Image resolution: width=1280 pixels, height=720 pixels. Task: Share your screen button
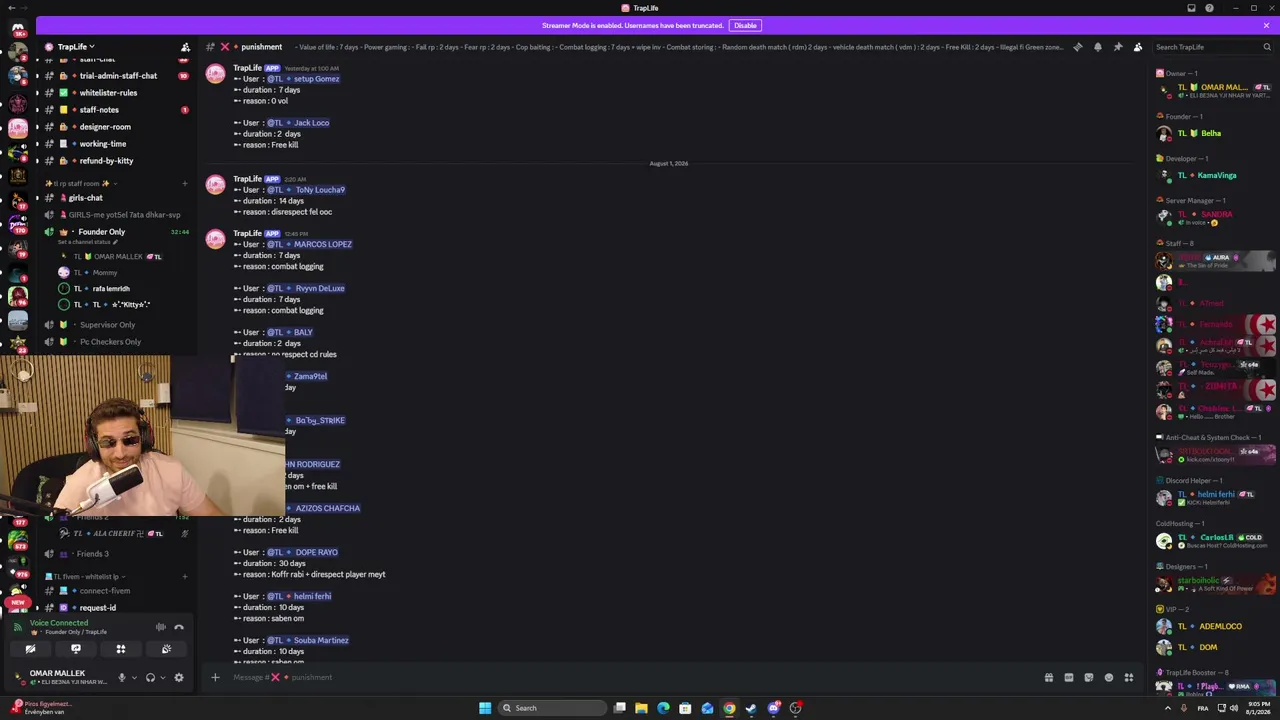click(75, 649)
